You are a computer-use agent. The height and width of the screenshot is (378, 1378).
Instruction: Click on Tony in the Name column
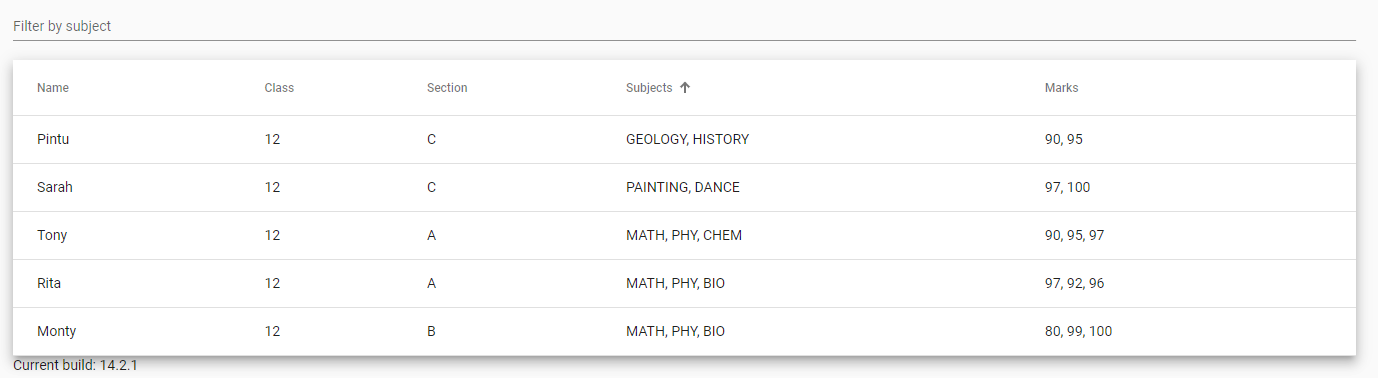click(x=52, y=236)
